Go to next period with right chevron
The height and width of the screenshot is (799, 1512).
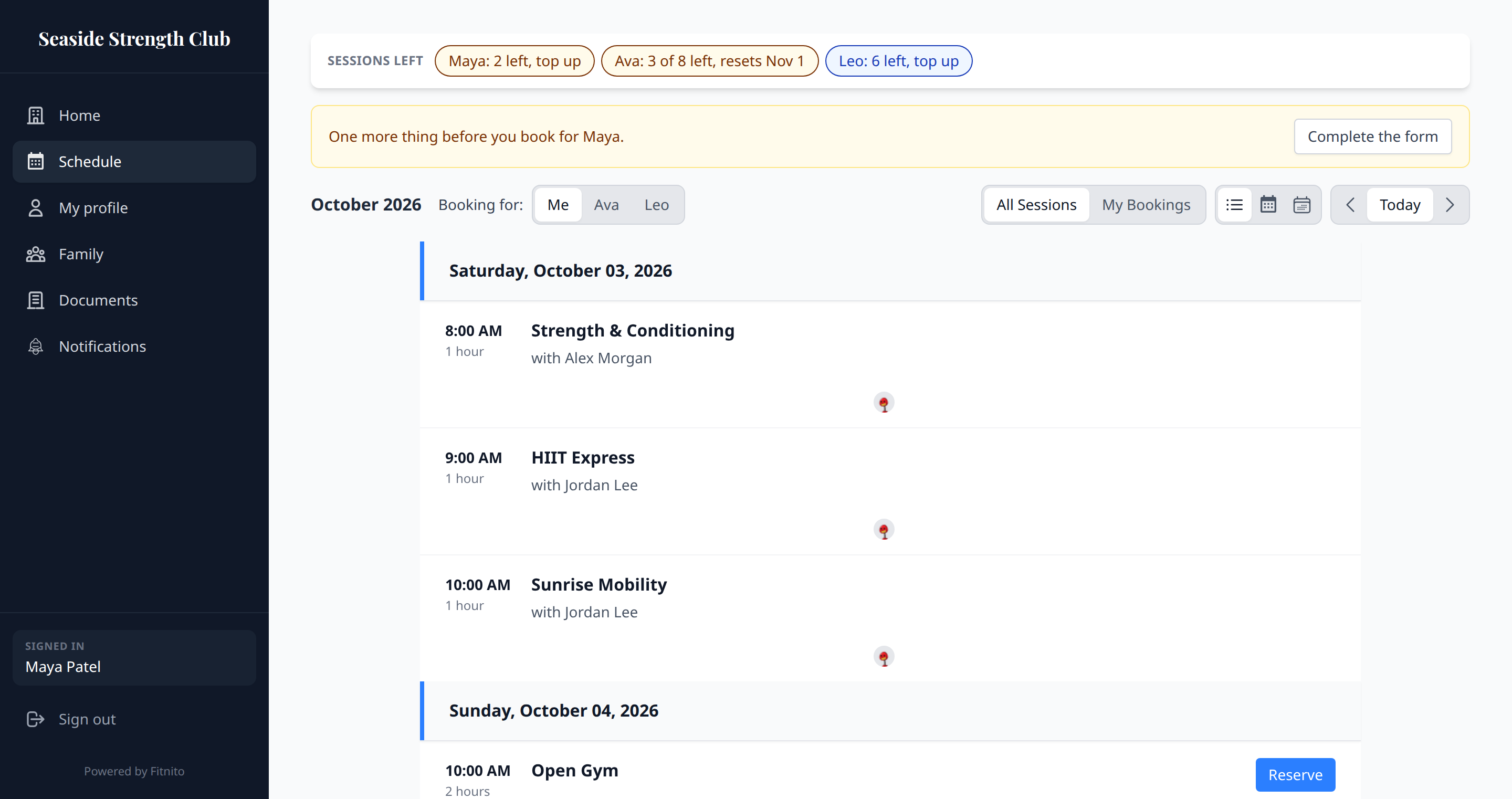tap(1450, 204)
